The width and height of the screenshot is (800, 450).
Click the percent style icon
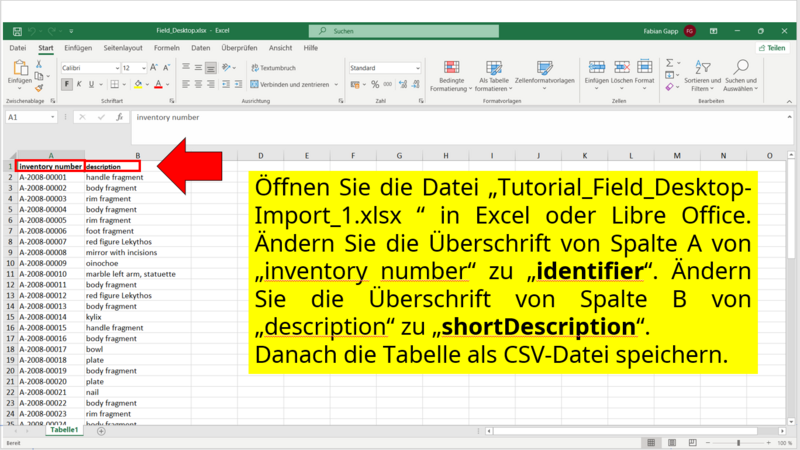[x=375, y=85]
